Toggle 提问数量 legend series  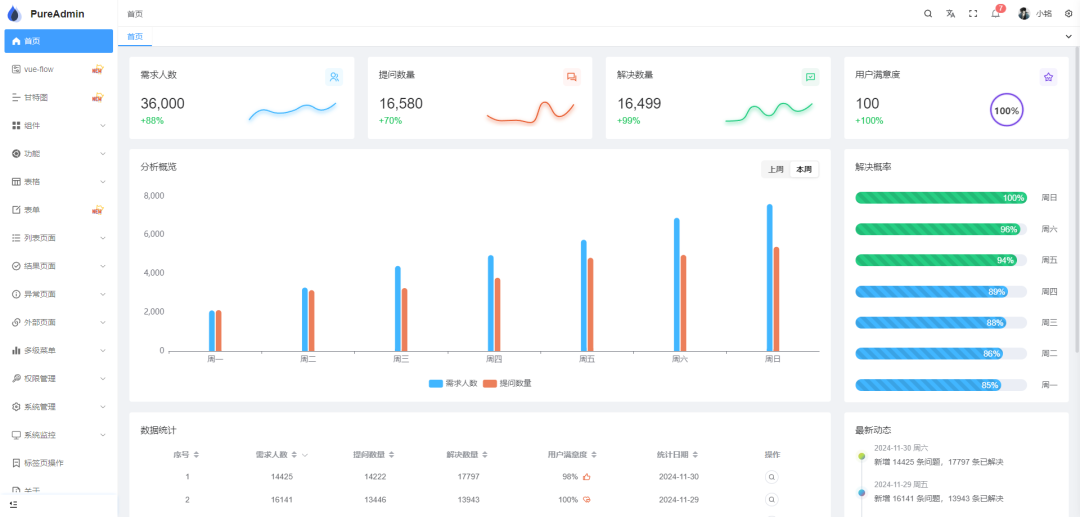(x=507, y=383)
